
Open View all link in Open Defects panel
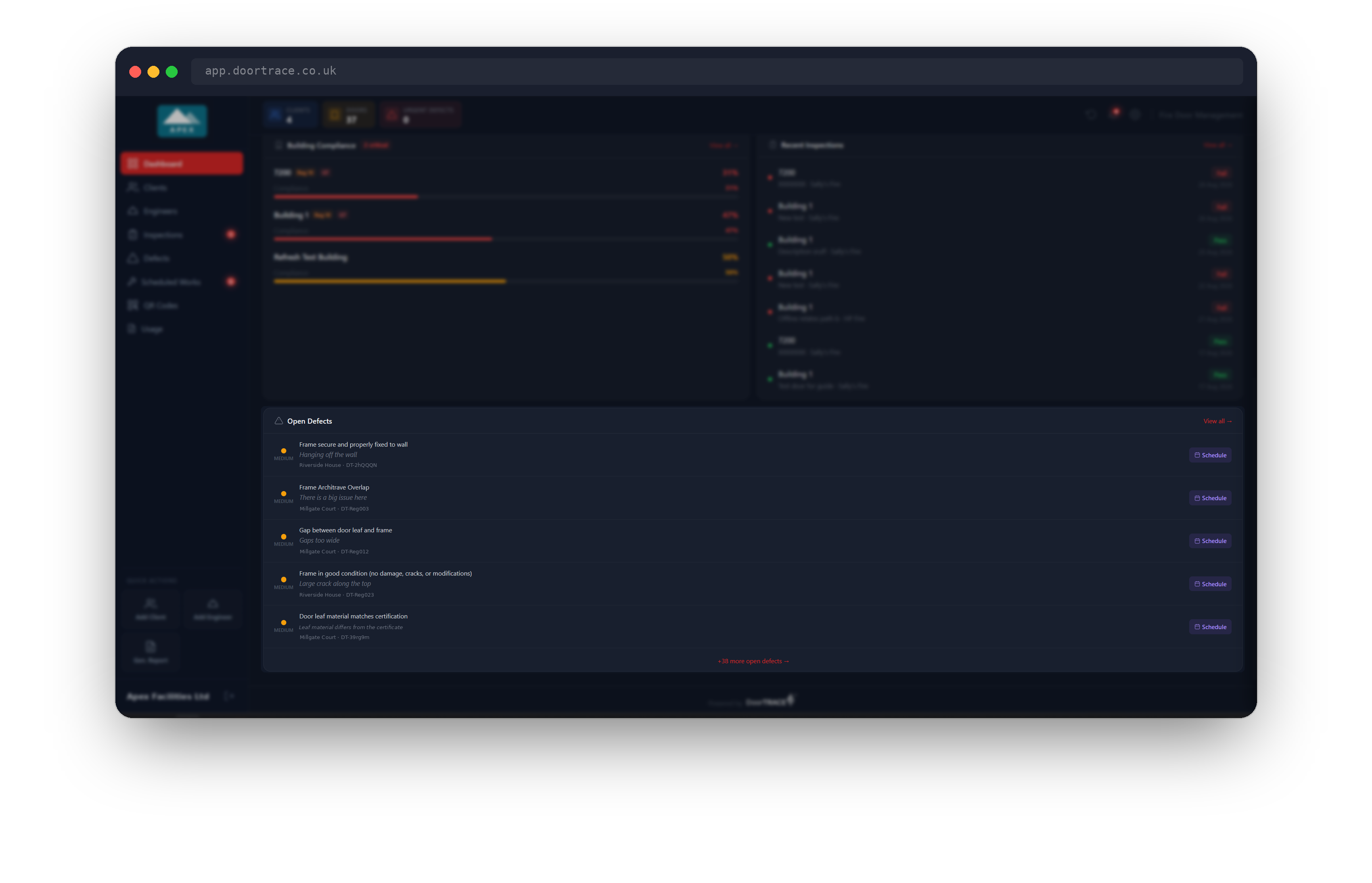click(1217, 421)
